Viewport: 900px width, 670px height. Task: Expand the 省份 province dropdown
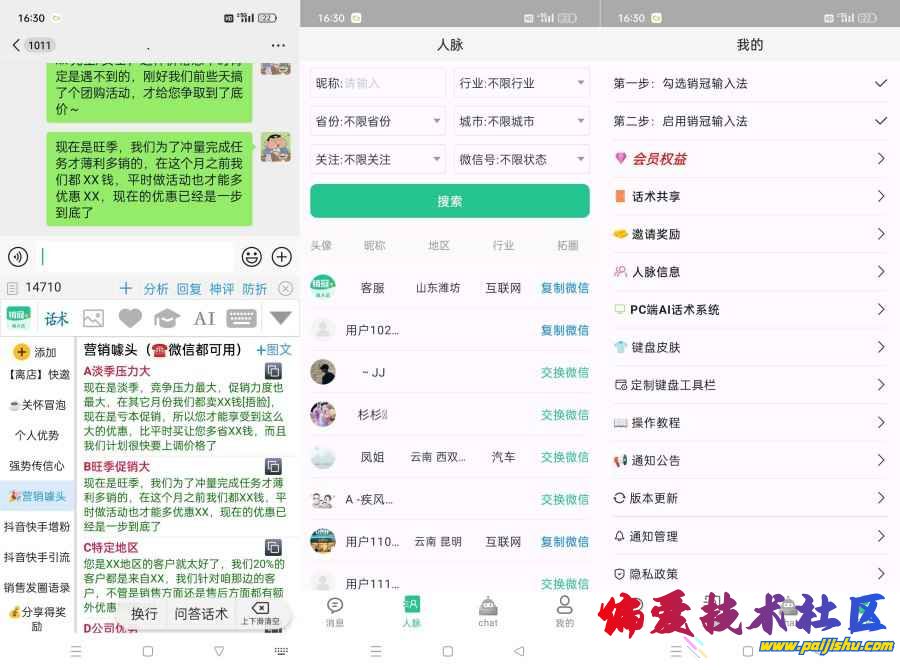click(x=378, y=121)
